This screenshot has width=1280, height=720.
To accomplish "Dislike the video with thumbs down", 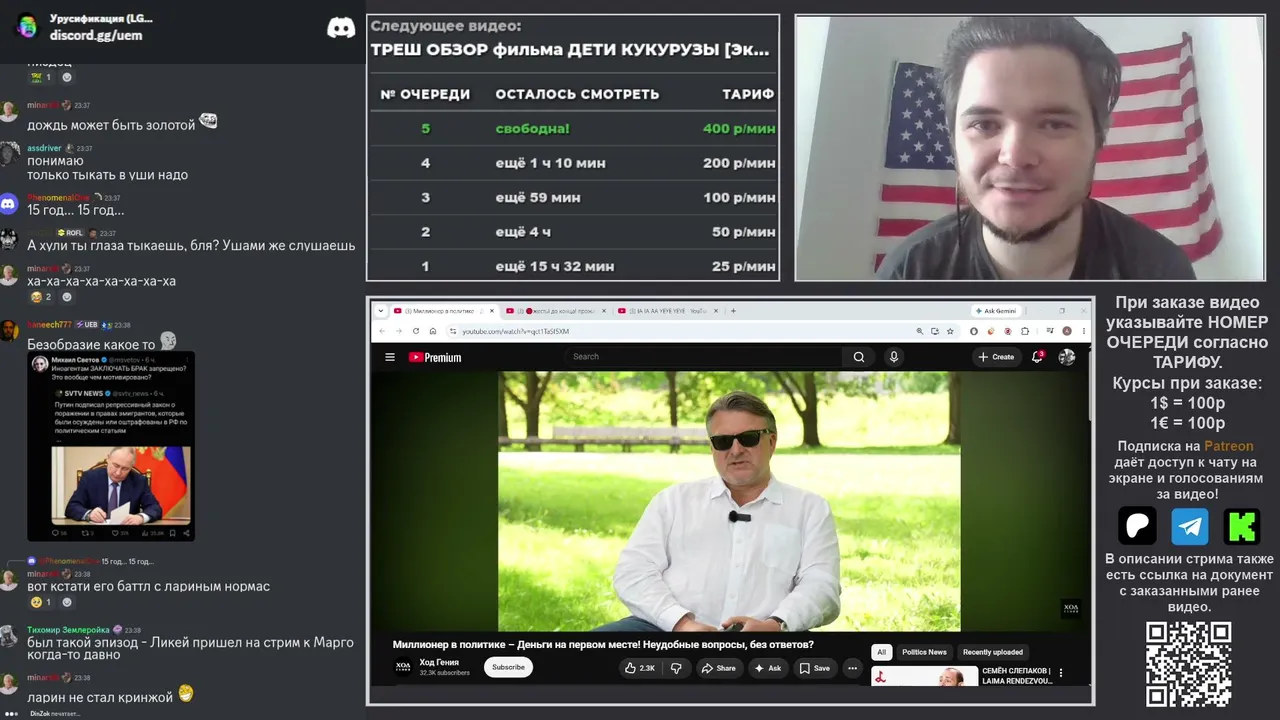I will [676, 668].
